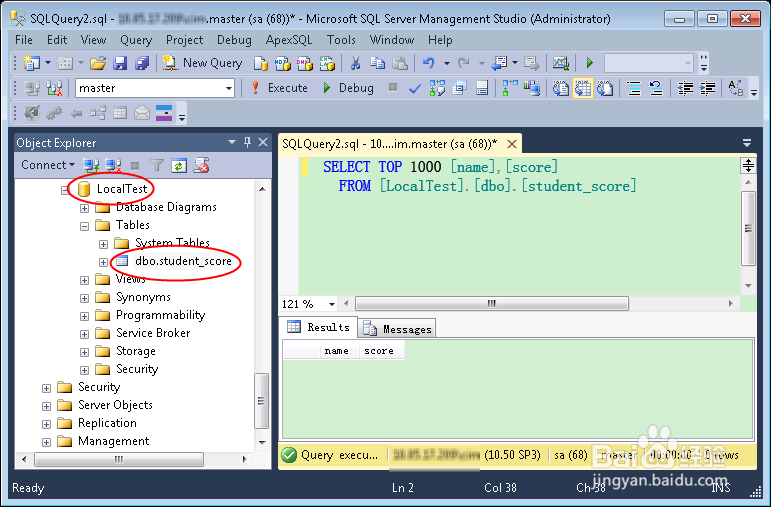Viewport: 771px width, 507px height.
Task: Open the Query menu
Action: click(136, 40)
